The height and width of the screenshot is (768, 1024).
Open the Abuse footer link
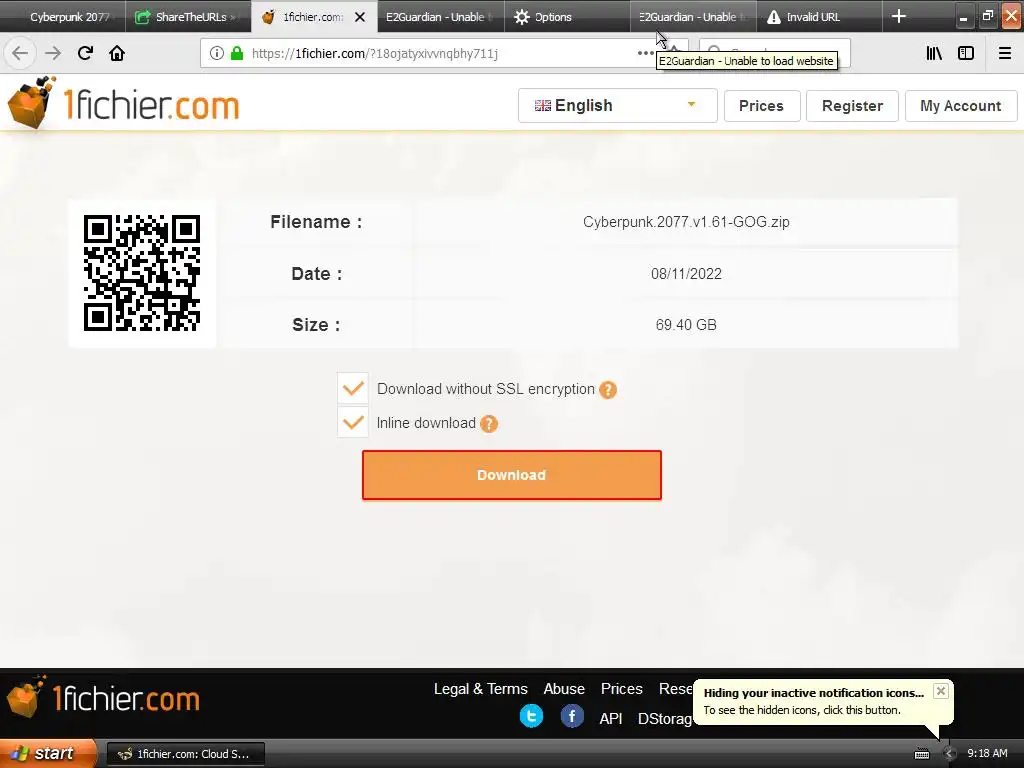coord(564,689)
